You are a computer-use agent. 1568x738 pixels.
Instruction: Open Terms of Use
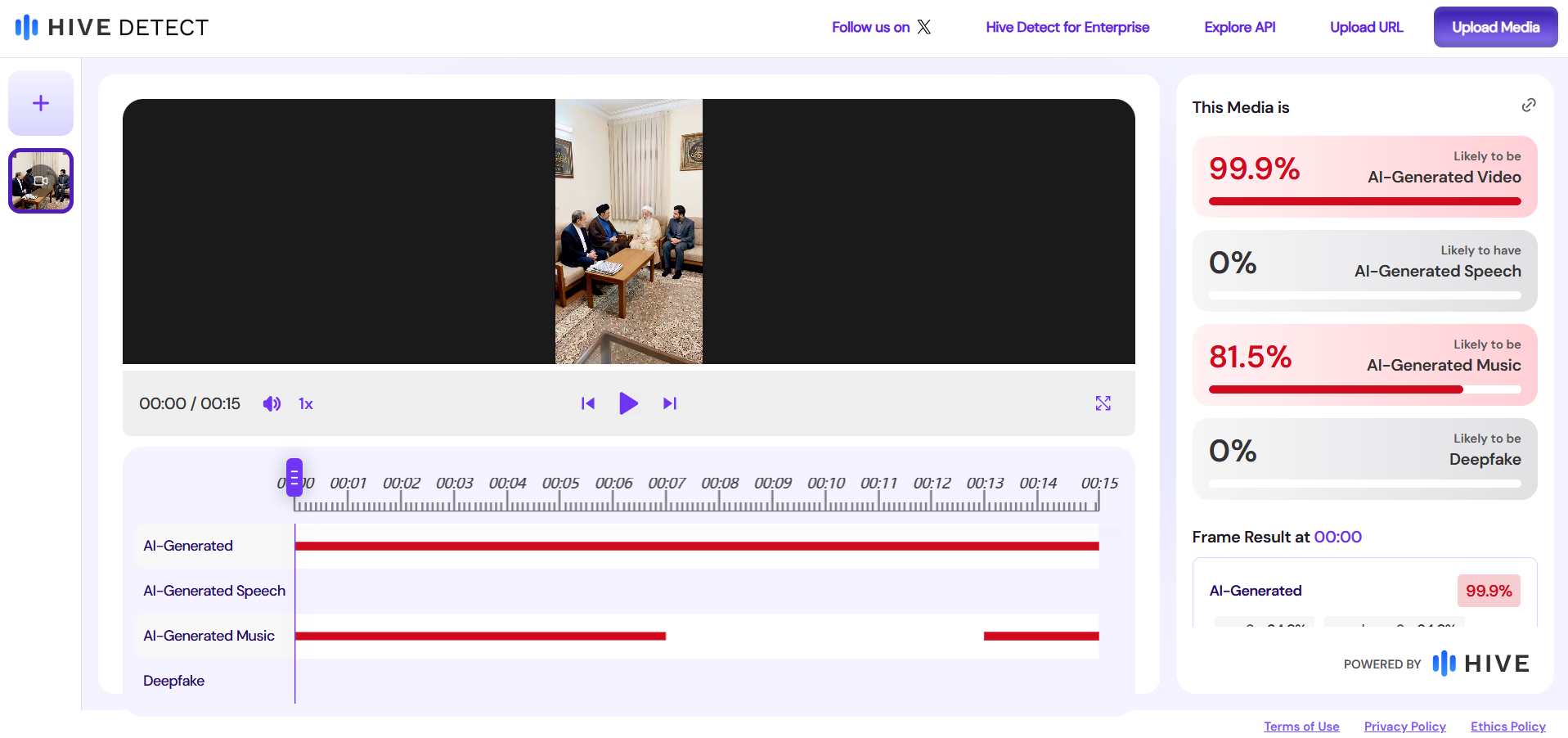pos(1301,727)
